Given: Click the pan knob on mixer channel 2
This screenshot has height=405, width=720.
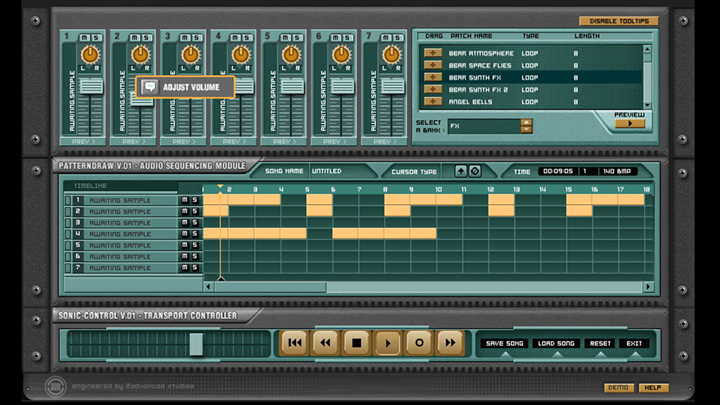Looking at the screenshot, I should point(141,55).
